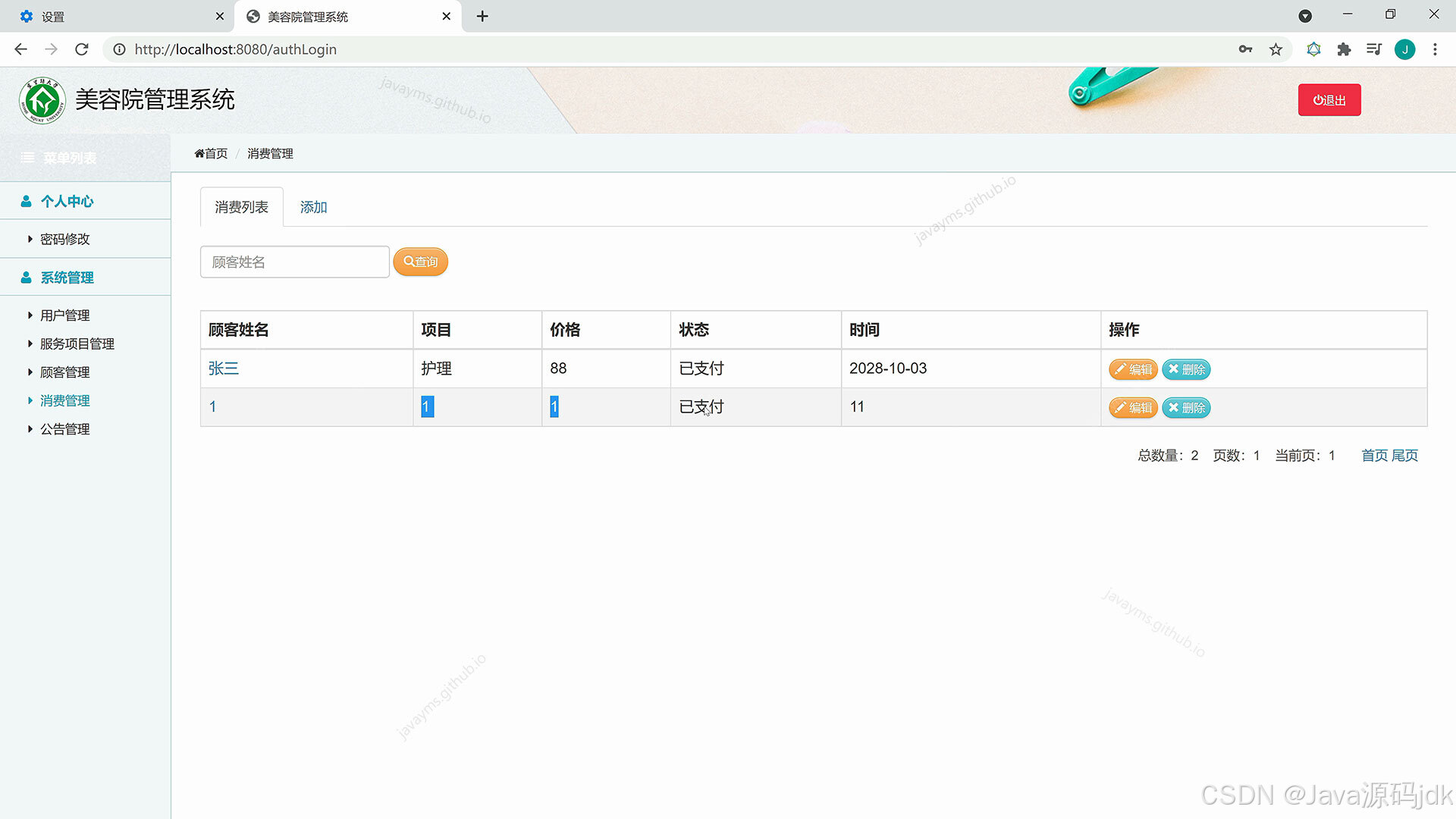Edit the record dated 11

(1133, 408)
